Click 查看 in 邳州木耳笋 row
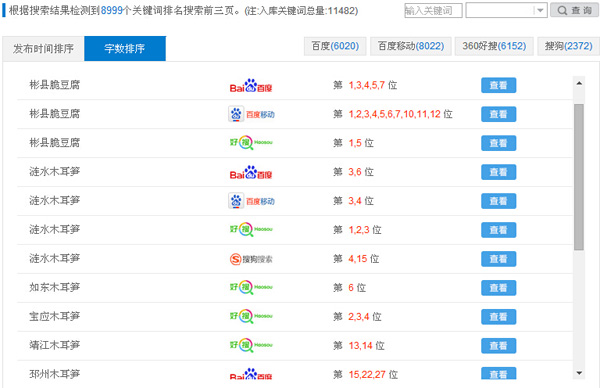Image resolution: width=600 pixels, height=388 pixels. [499, 373]
